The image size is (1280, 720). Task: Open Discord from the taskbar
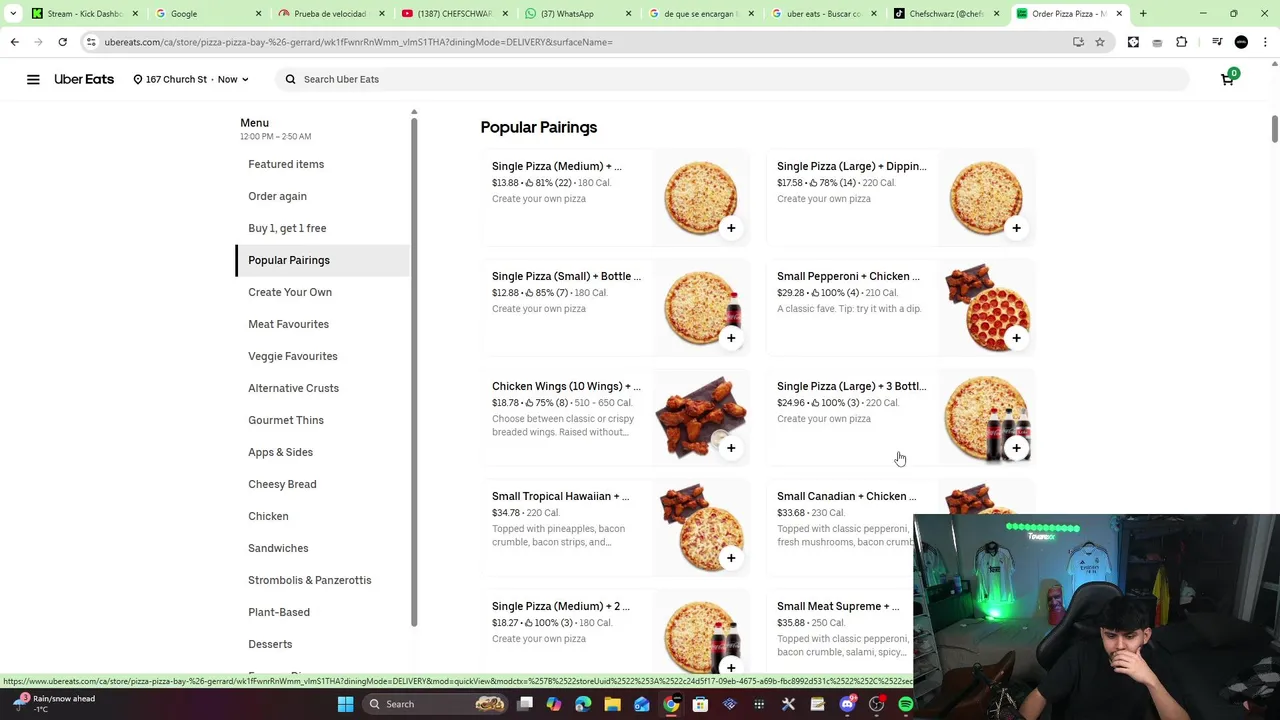click(x=847, y=704)
